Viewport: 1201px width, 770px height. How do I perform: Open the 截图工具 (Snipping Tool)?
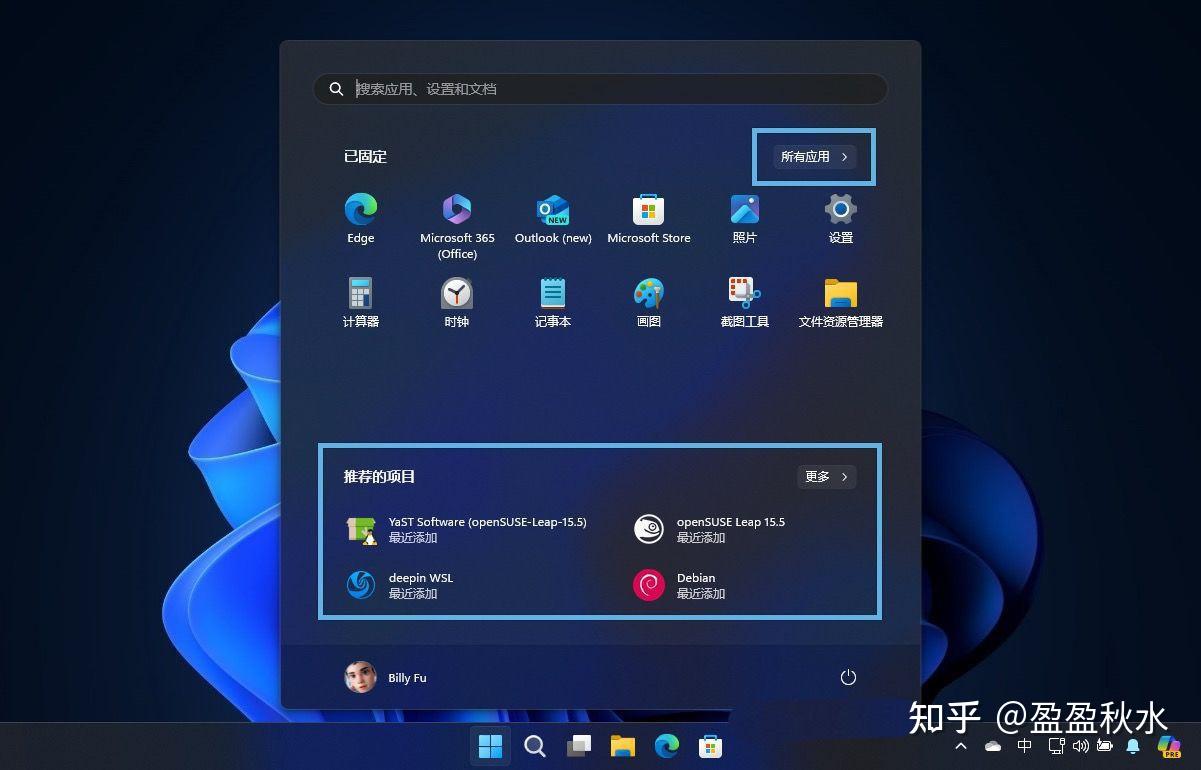coord(744,300)
